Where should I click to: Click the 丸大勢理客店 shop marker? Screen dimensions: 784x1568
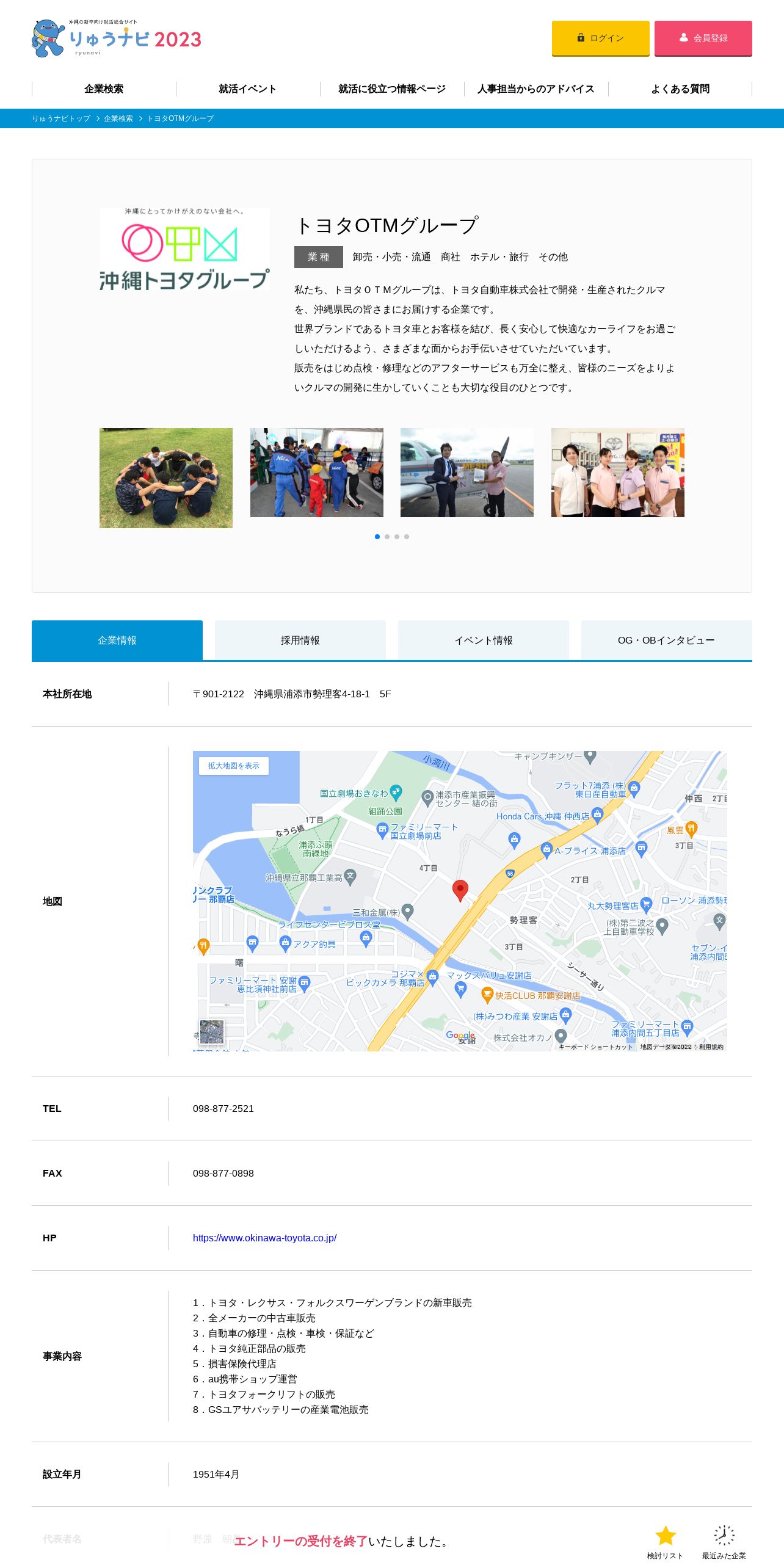[646, 905]
